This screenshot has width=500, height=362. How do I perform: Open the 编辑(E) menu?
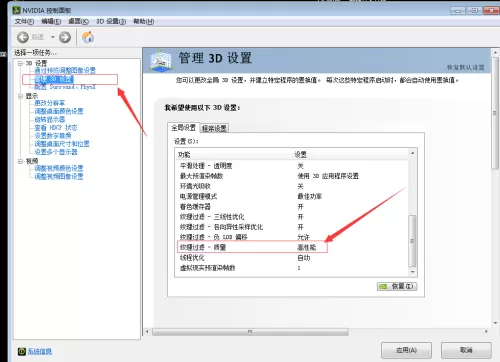click(51, 21)
